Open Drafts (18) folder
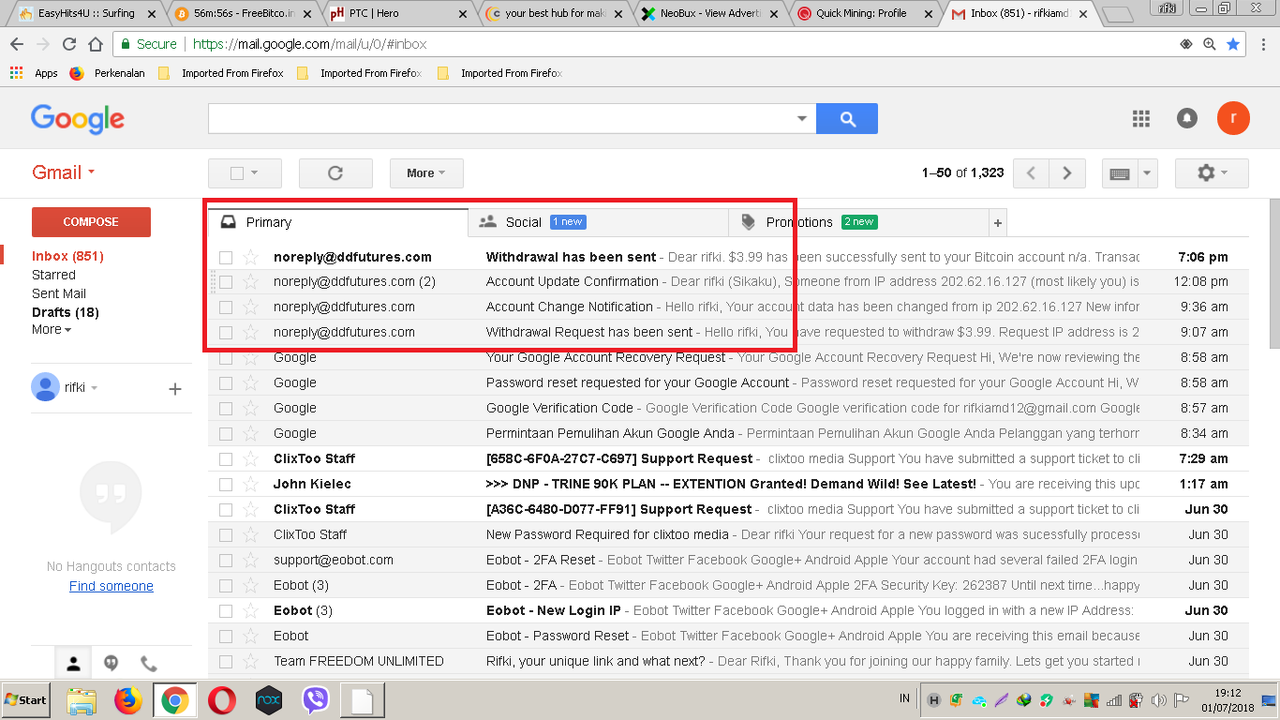 pos(65,312)
